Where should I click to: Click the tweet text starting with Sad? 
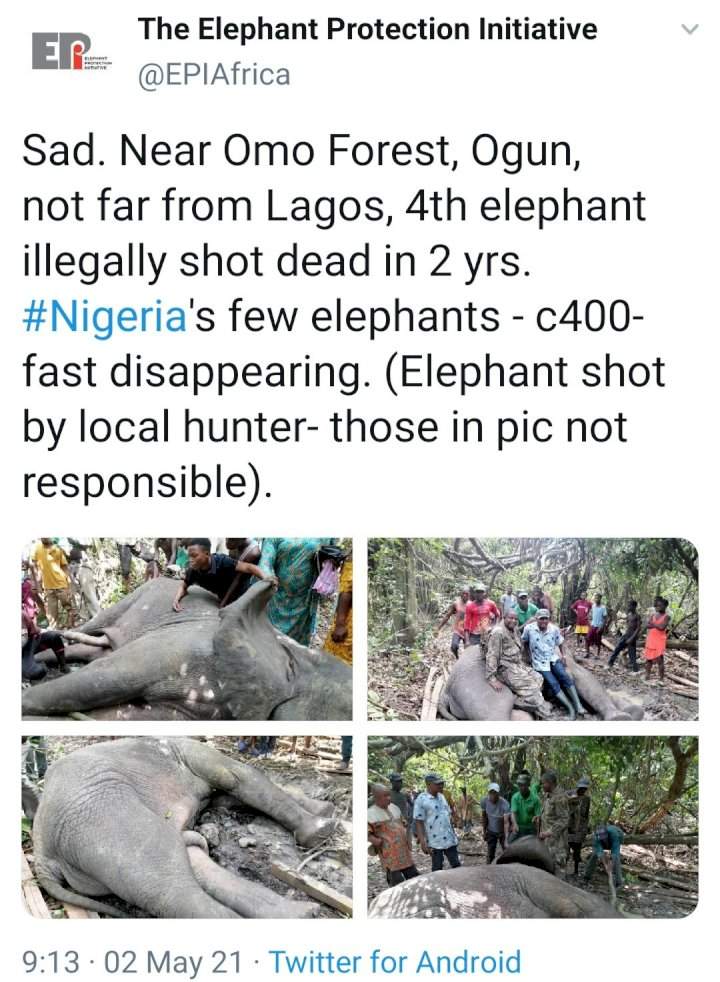[x=343, y=316]
